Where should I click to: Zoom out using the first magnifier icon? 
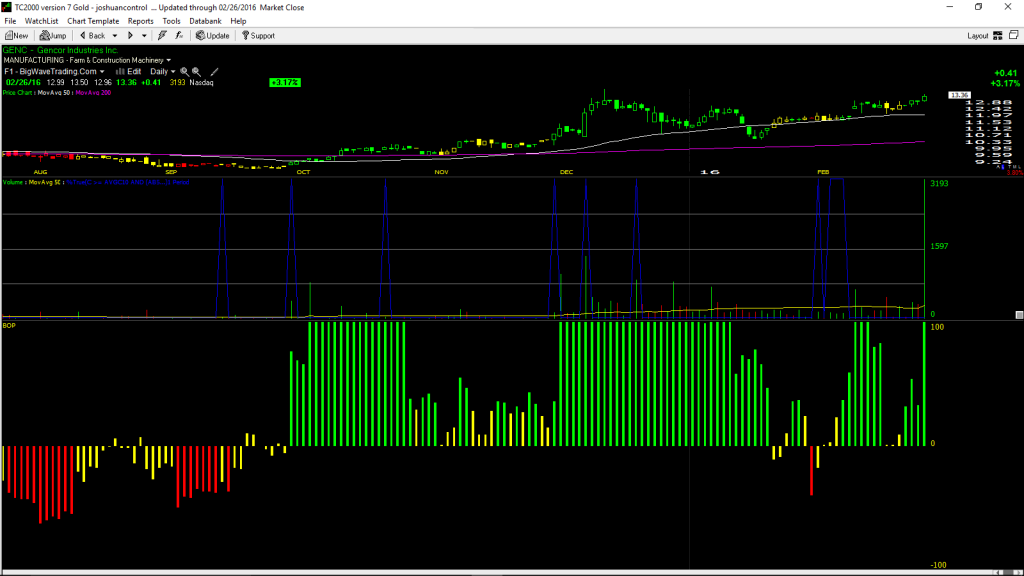tap(184, 72)
